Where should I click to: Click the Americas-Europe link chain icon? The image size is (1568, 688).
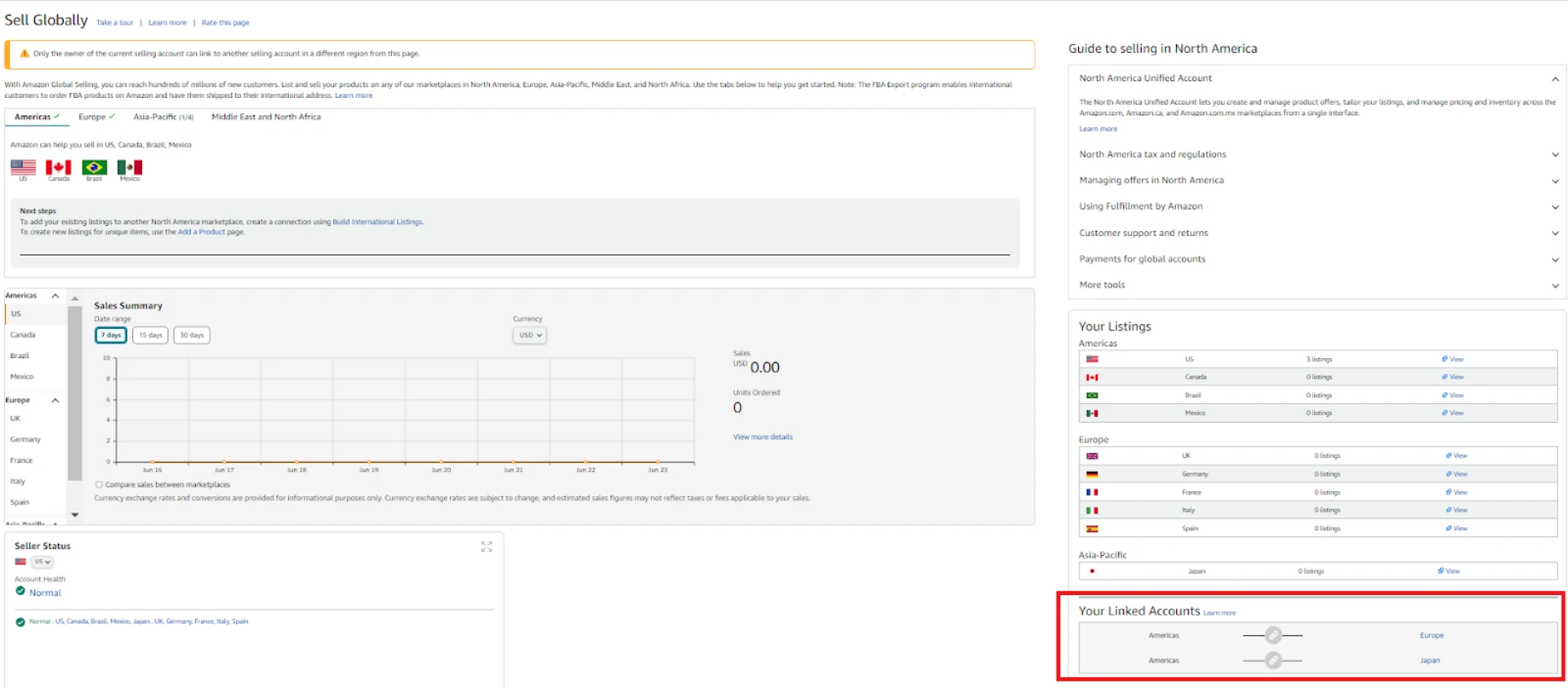point(1273,635)
